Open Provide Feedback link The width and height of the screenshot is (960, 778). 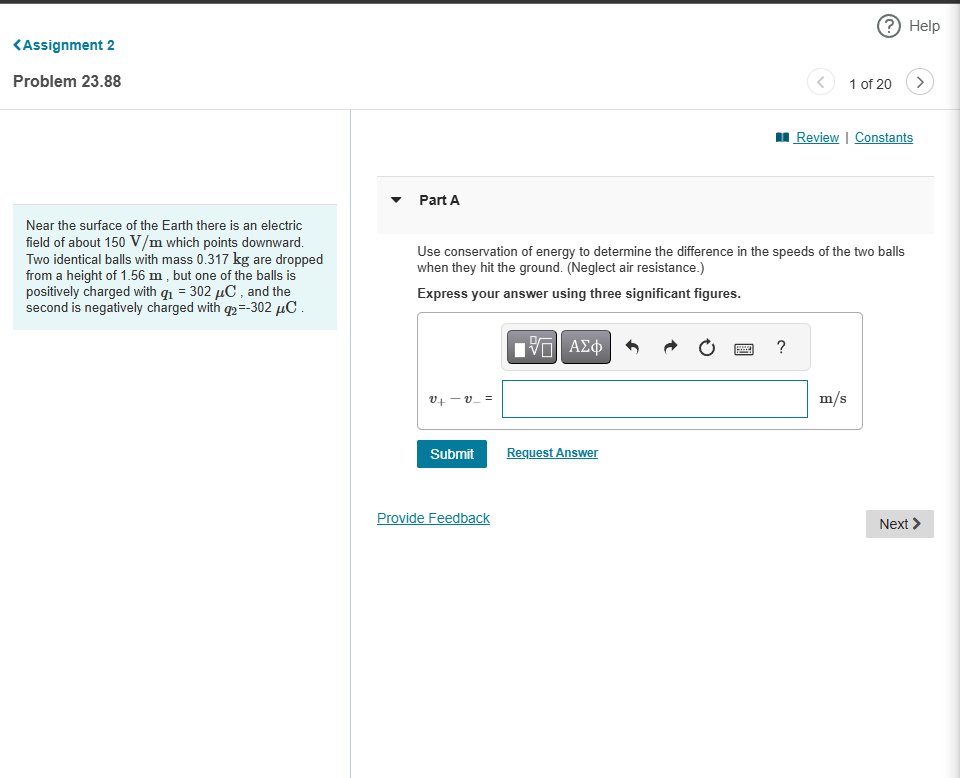coord(433,518)
